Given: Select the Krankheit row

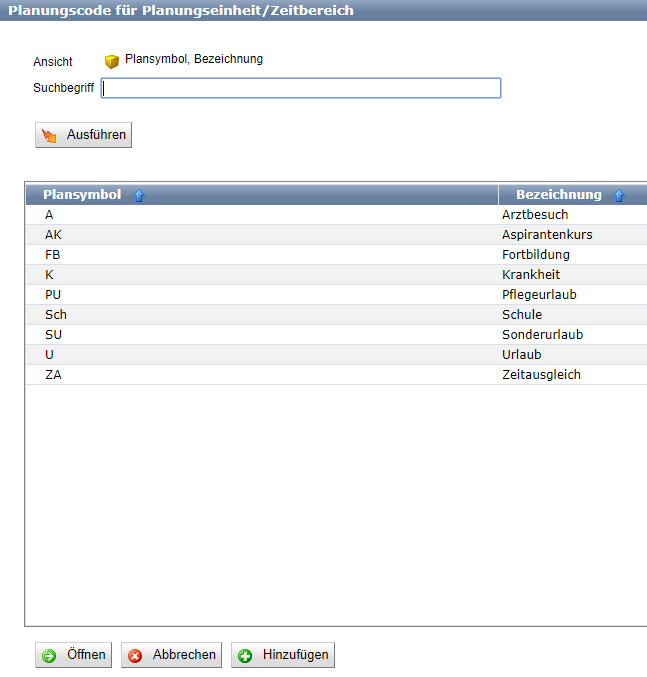Looking at the screenshot, I should (x=533, y=275).
